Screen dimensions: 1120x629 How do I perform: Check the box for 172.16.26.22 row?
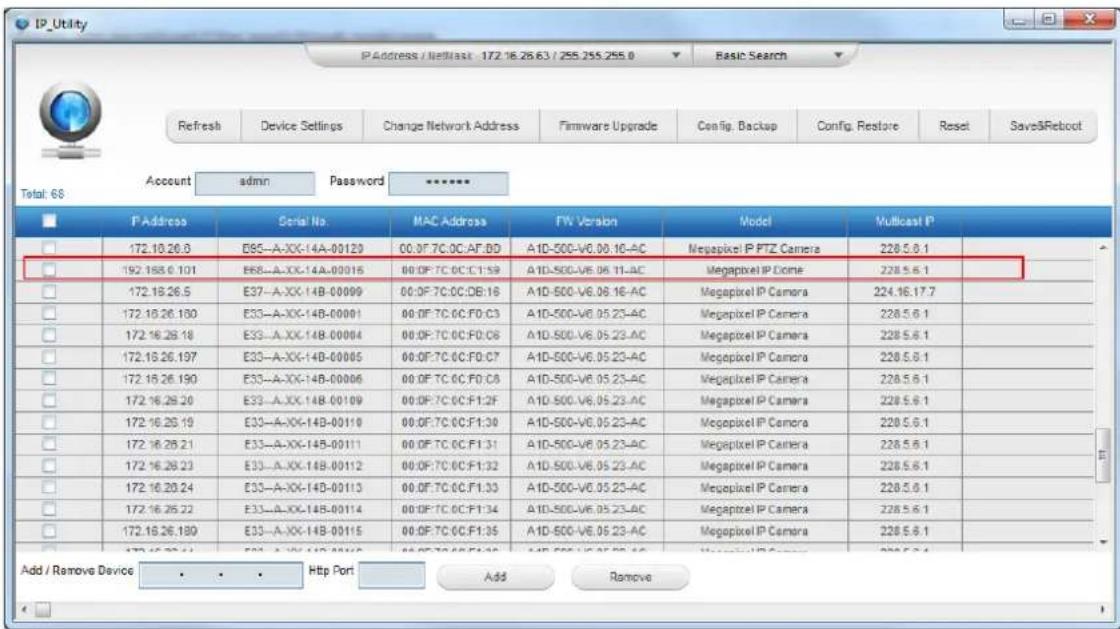[49, 509]
